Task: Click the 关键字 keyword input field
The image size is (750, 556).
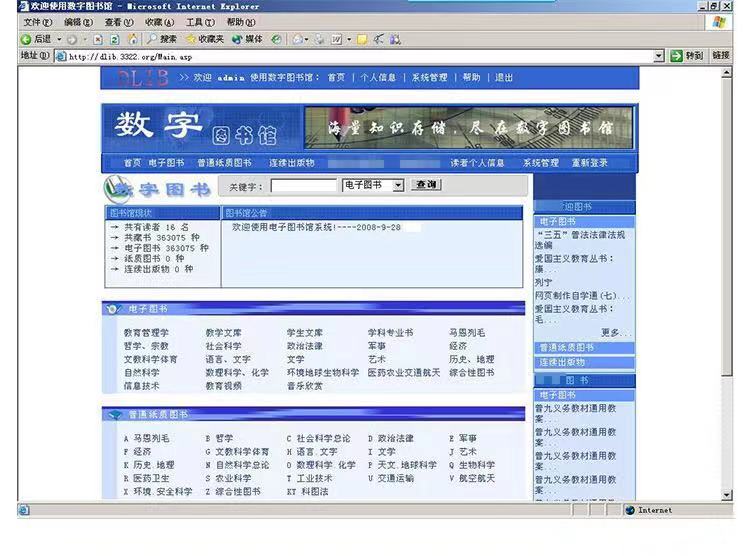Action: [304, 185]
